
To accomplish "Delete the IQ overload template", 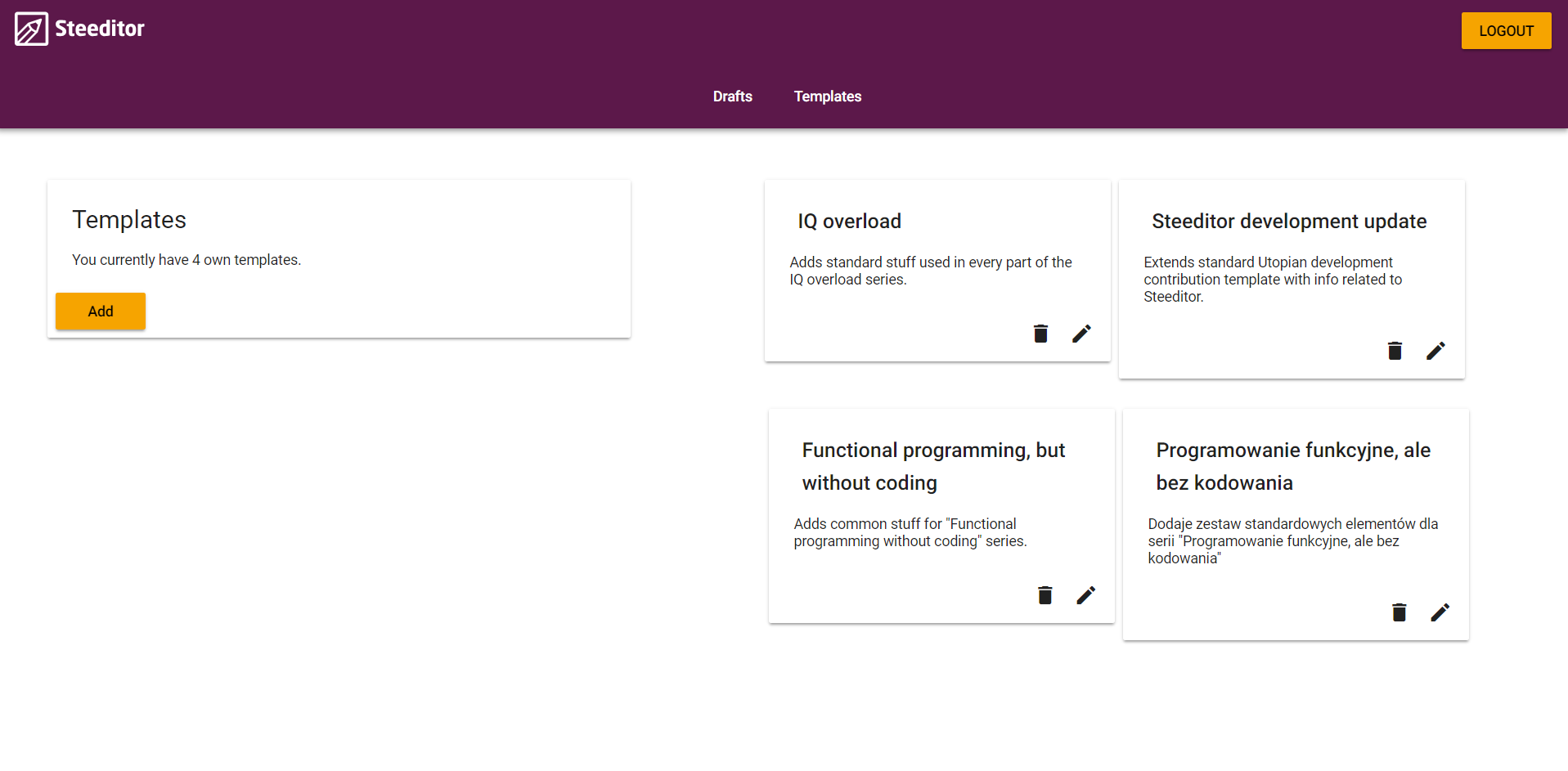I will [x=1040, y=334].
